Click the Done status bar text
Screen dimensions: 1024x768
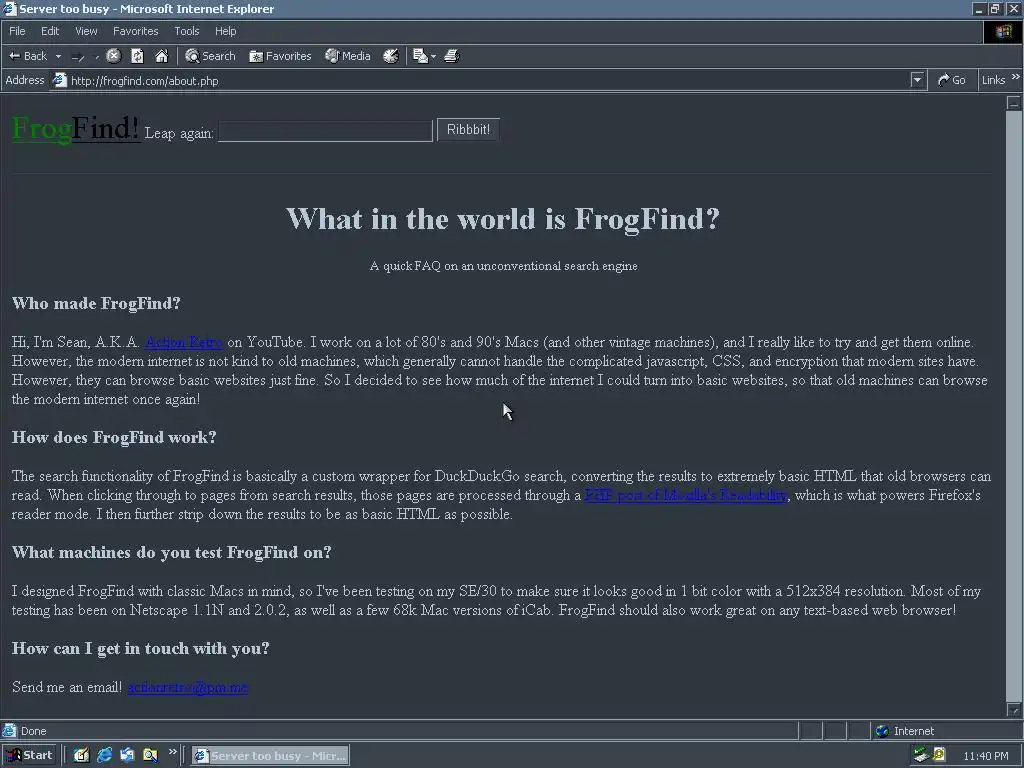pos(33,731)
